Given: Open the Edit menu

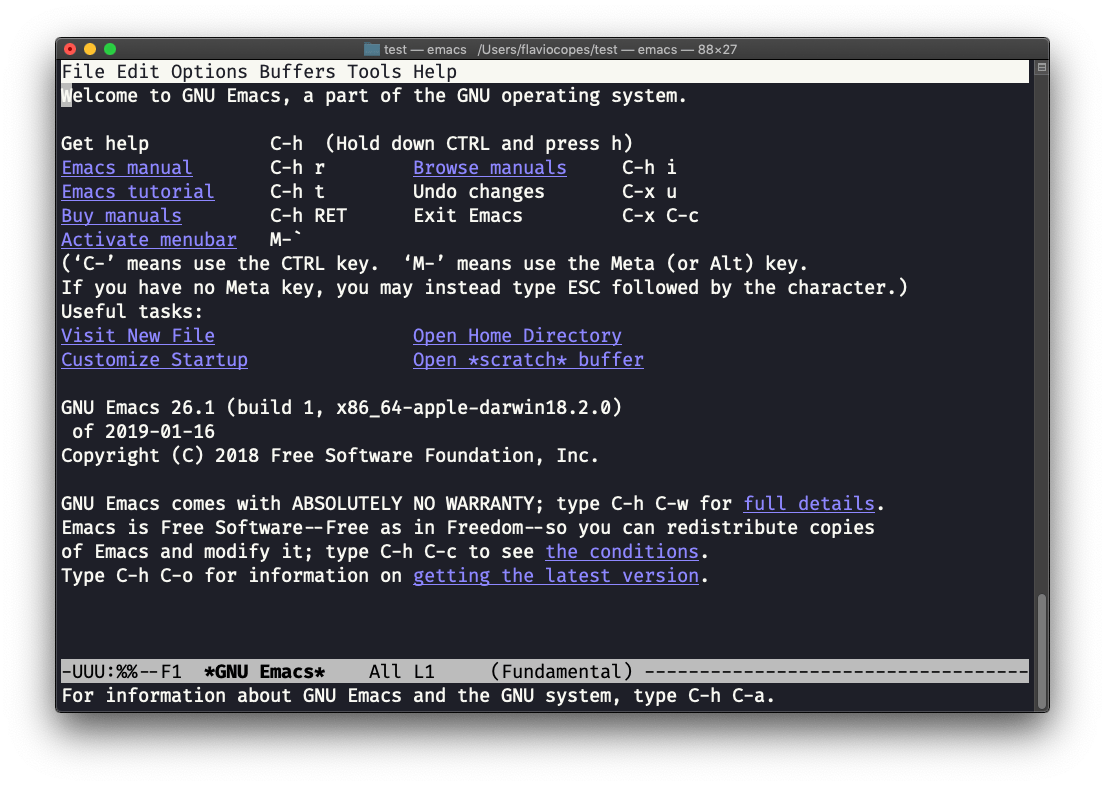Looking at the screenshot, I should (x=138, y=72).
